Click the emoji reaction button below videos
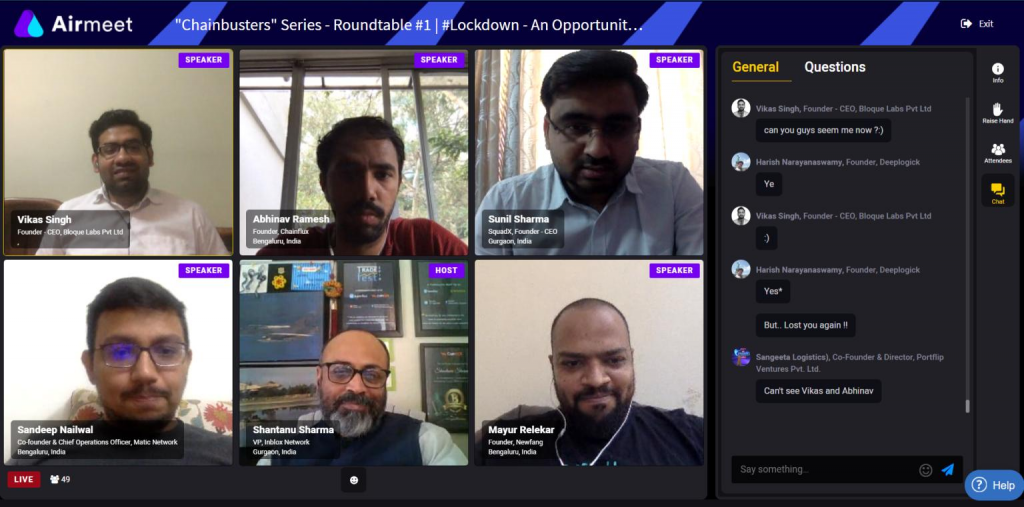This screenshot has height=507, width=1024. pos(353,480)
